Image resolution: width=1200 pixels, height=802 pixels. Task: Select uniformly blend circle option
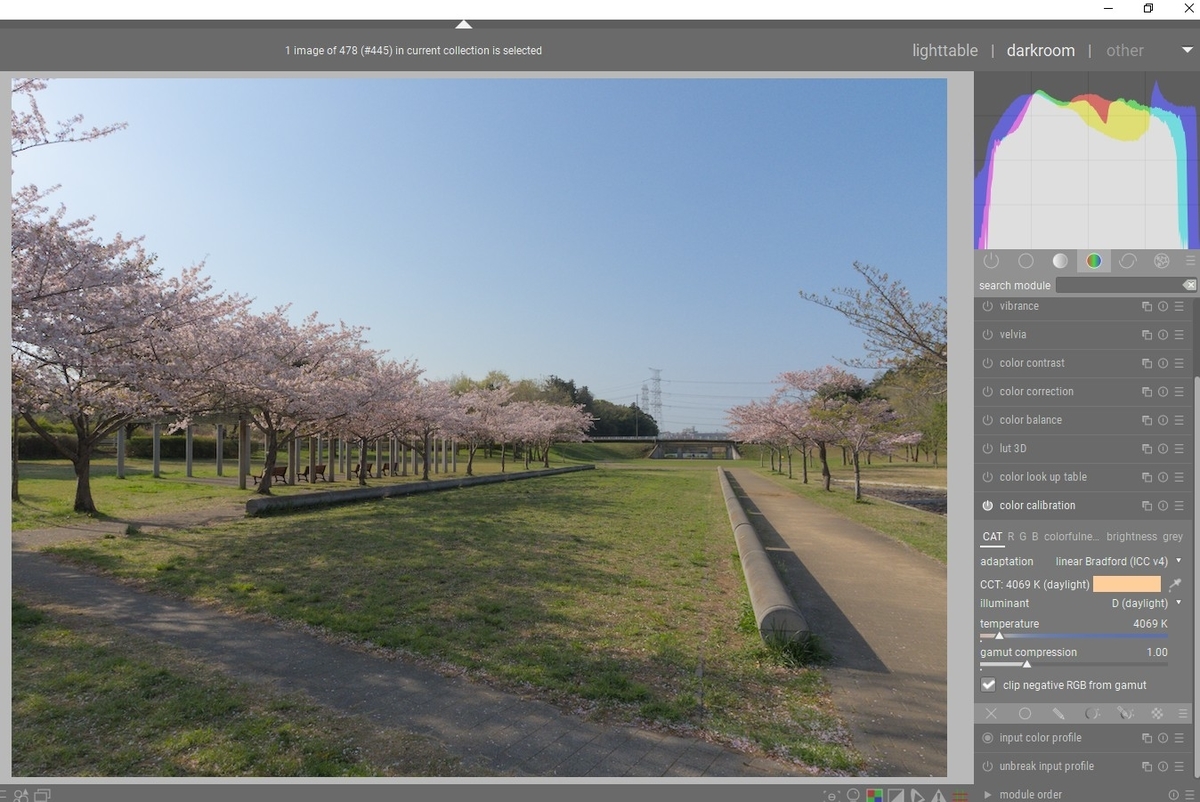click(x=1025, y=714)
